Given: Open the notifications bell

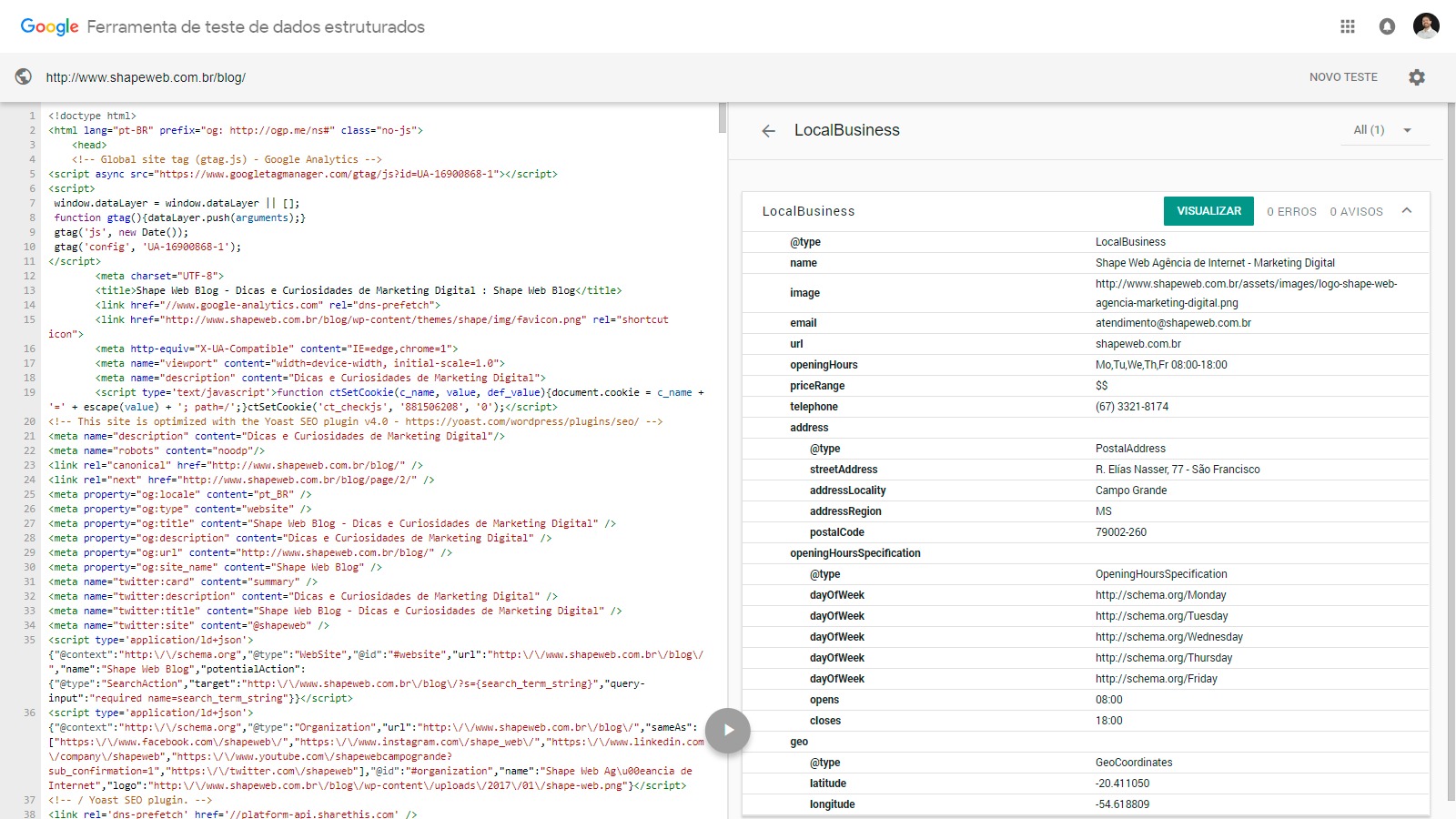Looking at the screenshot, I should click(x=1387, y=26).
